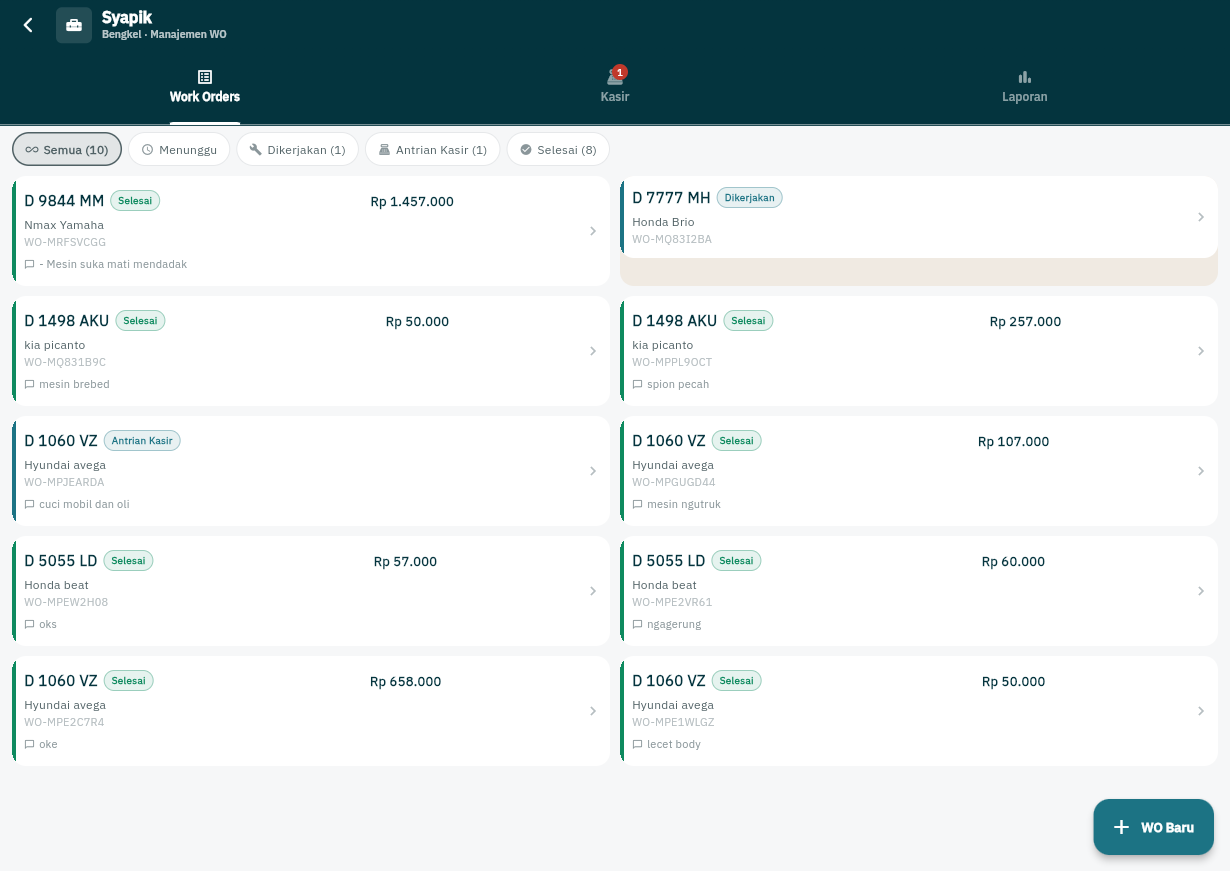Switch to the Kasir tab
The height and width of the screenshot is (871, 1230).
tap(615, 87)
